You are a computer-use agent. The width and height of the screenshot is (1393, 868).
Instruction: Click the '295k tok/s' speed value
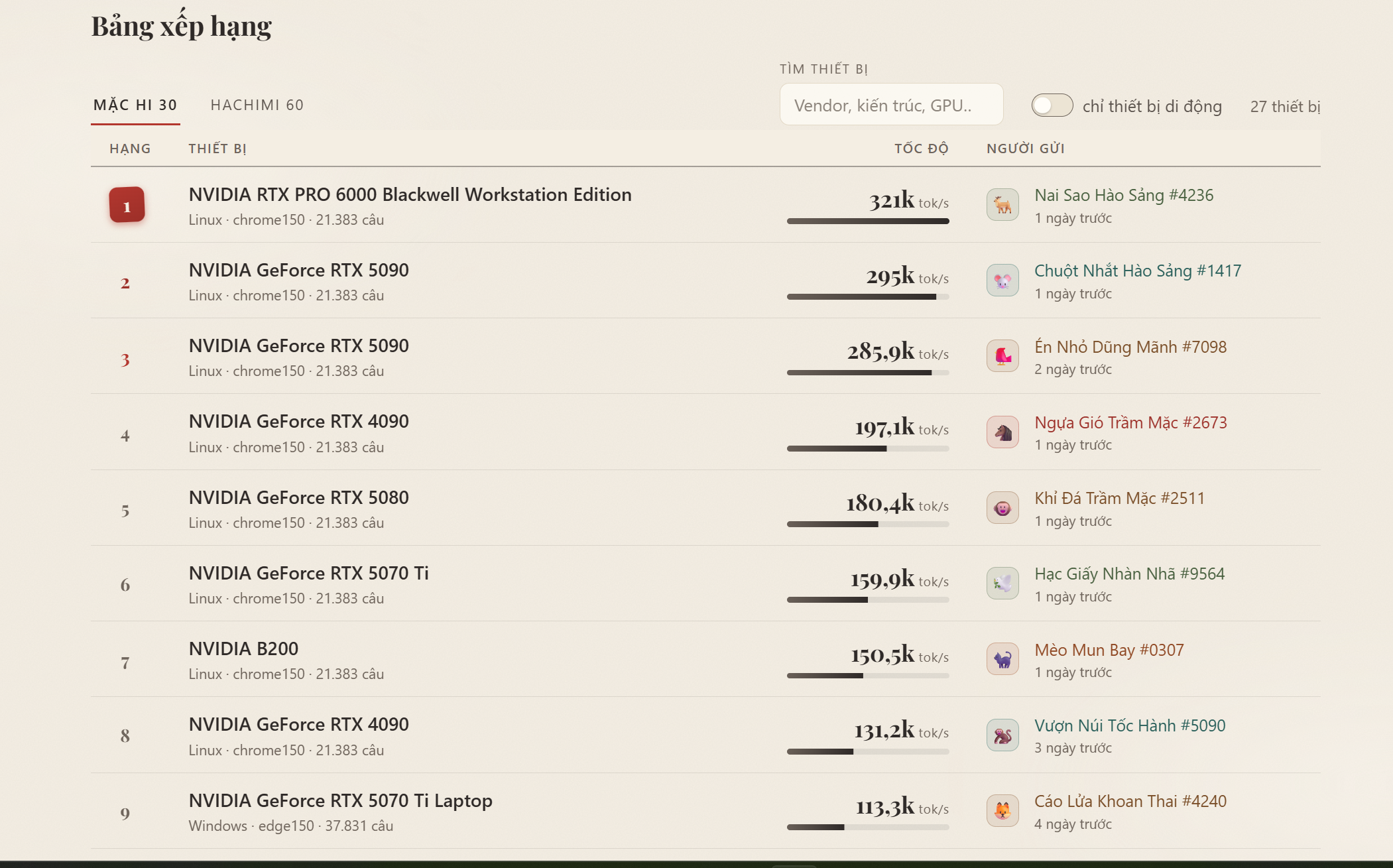point(907,277)
